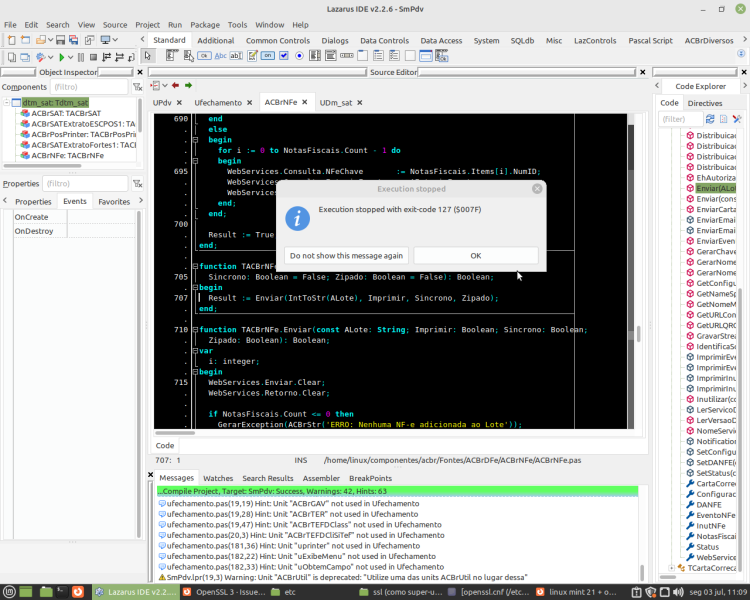Viewport: 750px width, 600px height.
Task: Select the TRadioButton palette component
Action: pyautogui.click(x=299, y=56)
